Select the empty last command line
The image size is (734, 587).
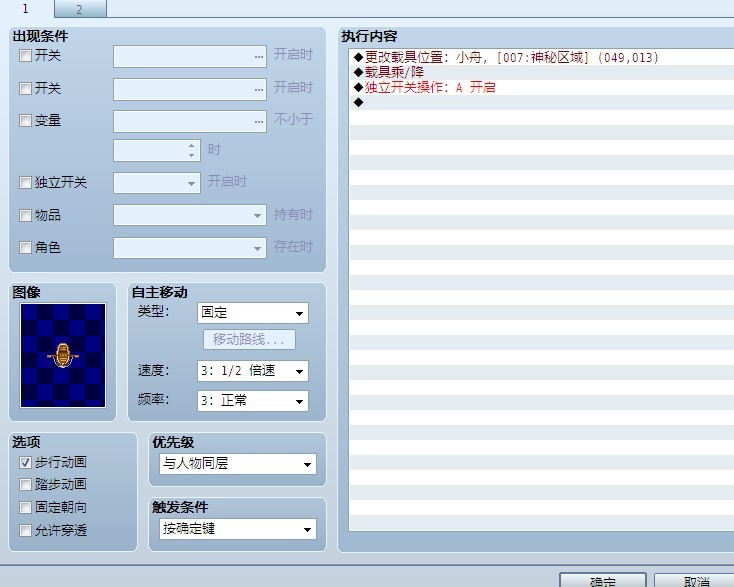coord(542,102)
